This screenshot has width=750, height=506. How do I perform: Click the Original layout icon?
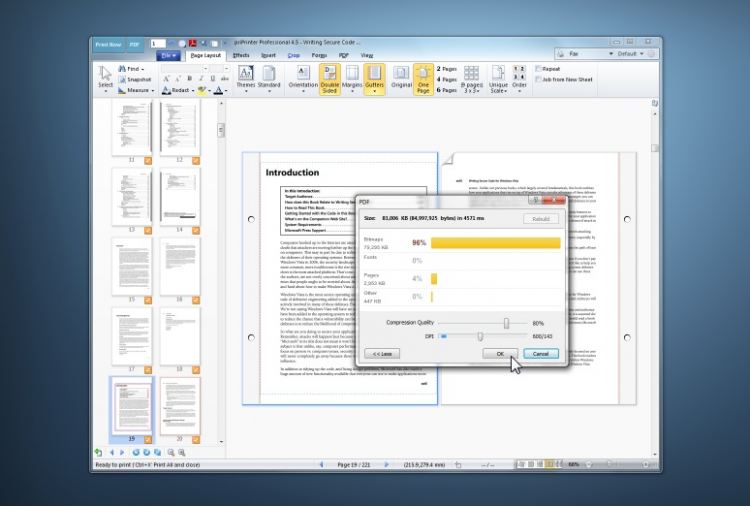tap(401, 77)
